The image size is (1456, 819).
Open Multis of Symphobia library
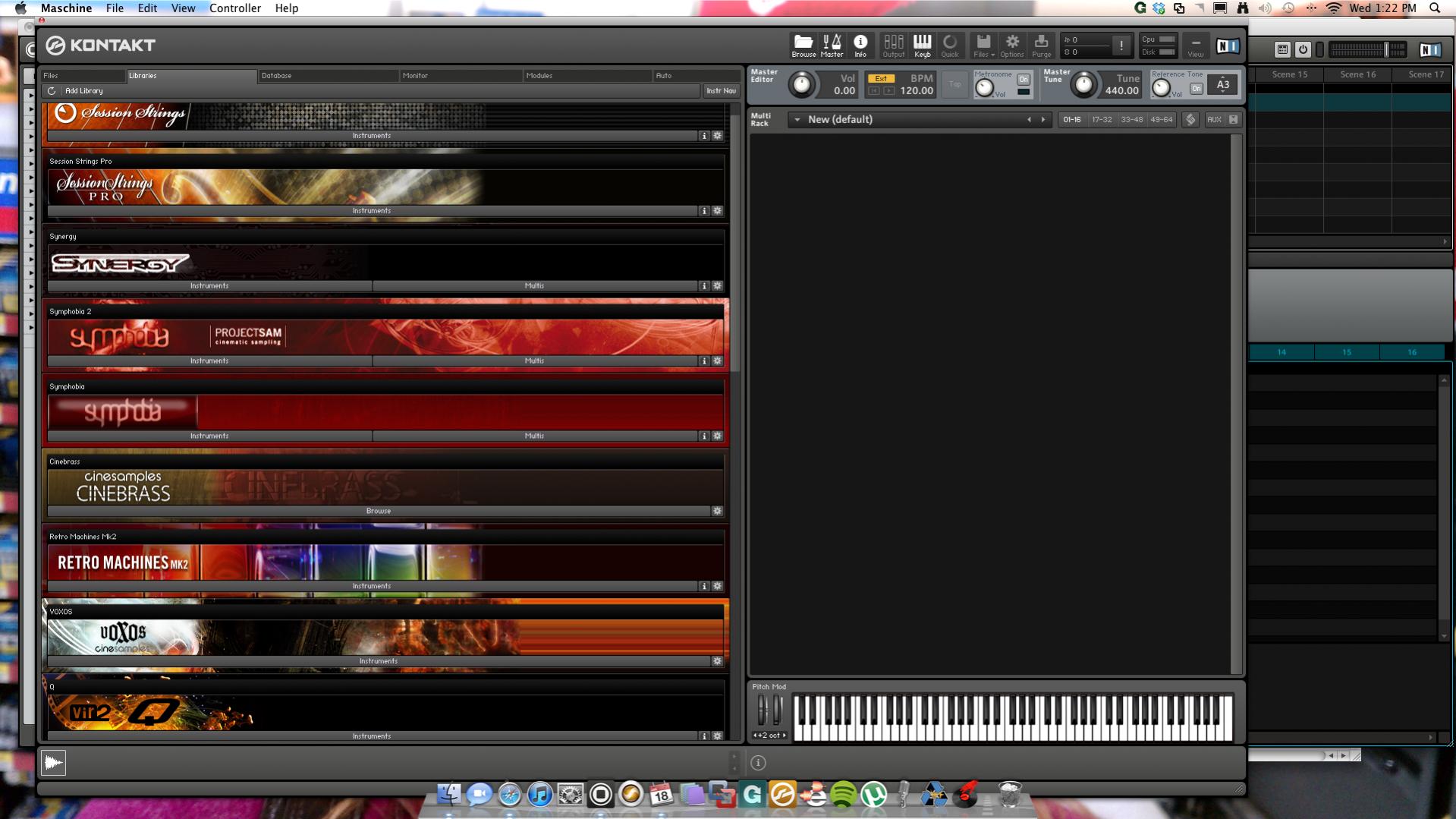[x=534, y=436]
